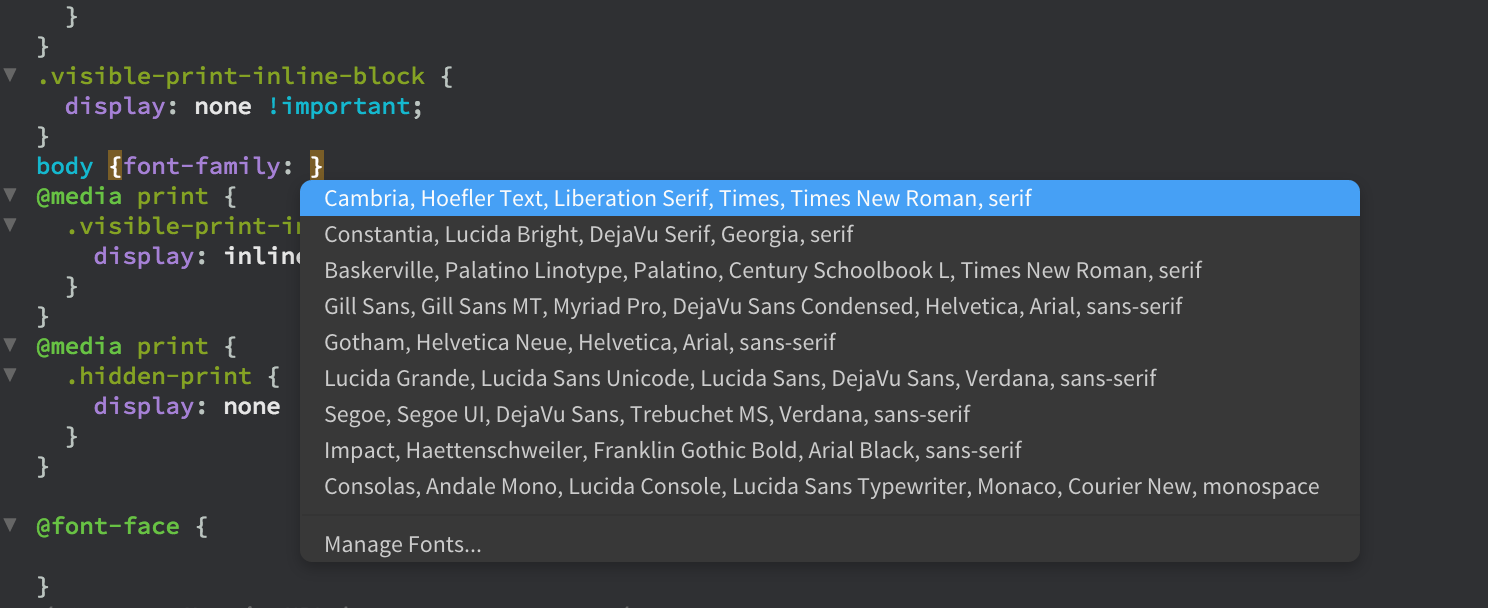
Task: Collapse the second @media print block
Action: [x=10, y=345]
